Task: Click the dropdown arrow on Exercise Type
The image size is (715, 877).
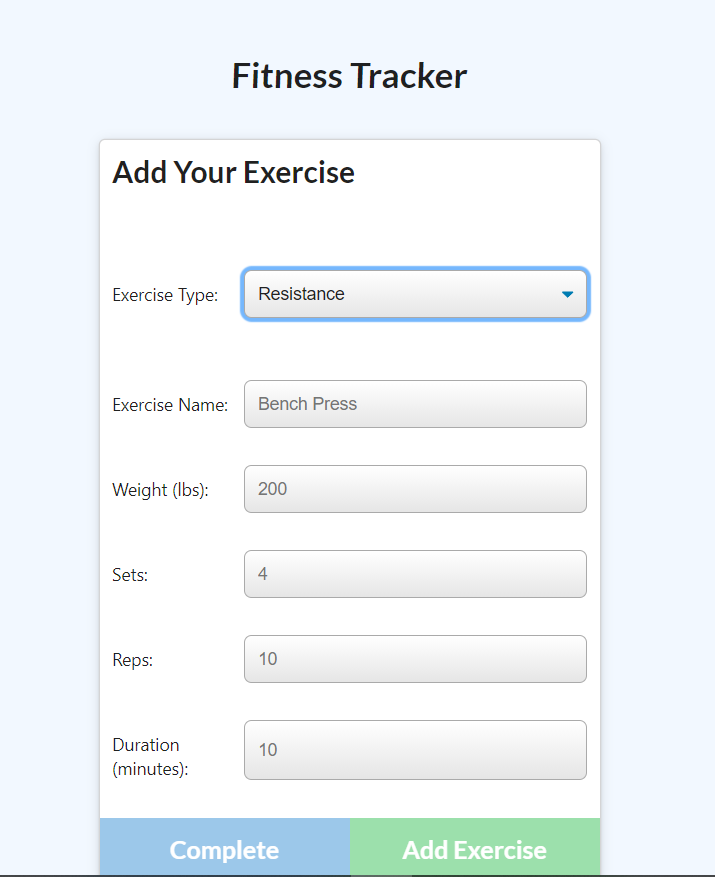Action: (x=567, y=294)
